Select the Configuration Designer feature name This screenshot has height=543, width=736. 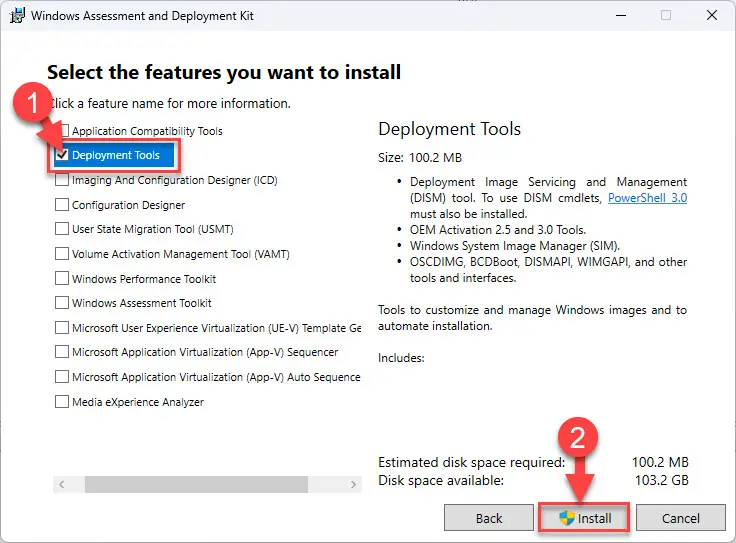click(x=128, y=205)
